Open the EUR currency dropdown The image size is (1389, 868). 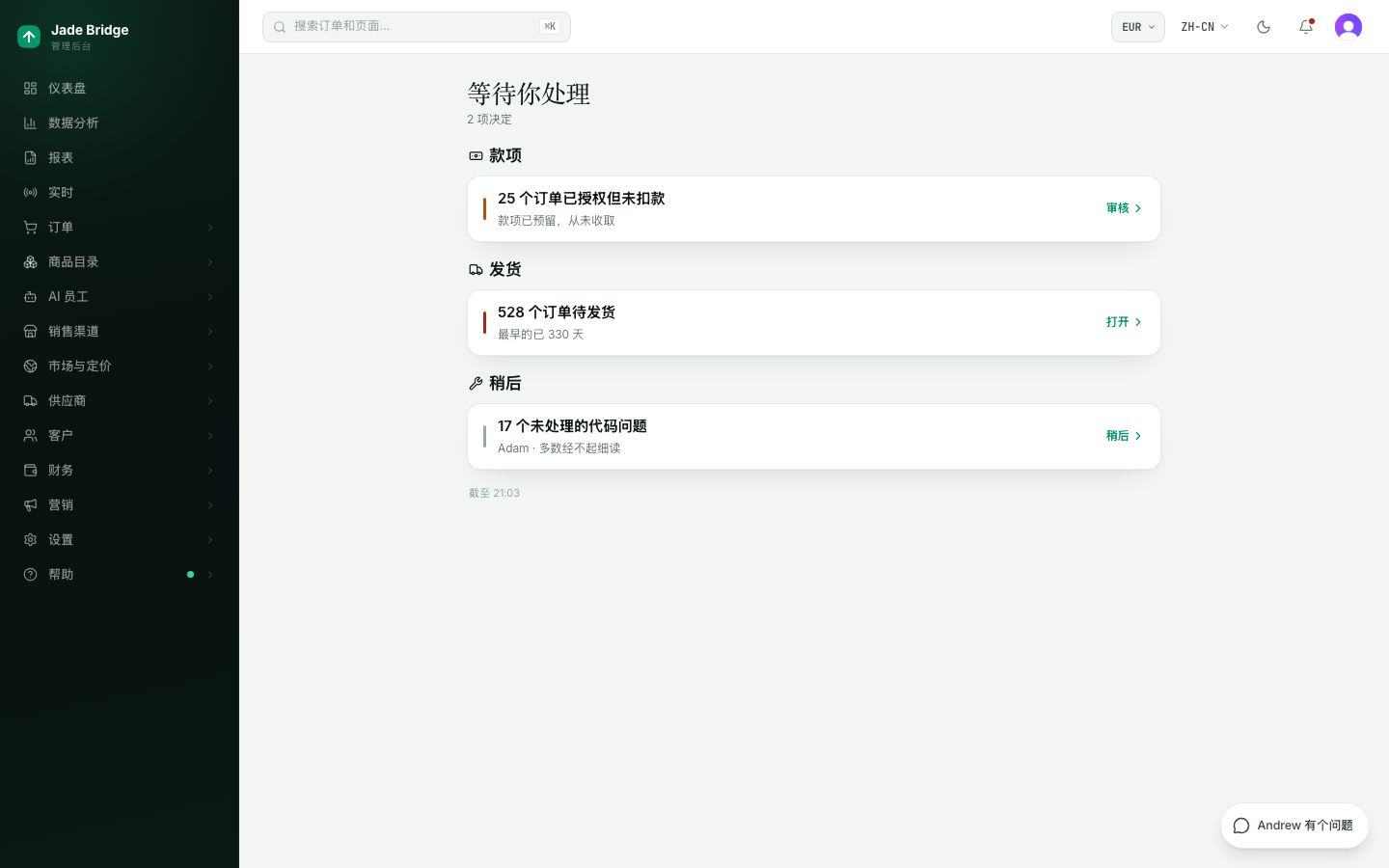click(x=1138, y=27)
